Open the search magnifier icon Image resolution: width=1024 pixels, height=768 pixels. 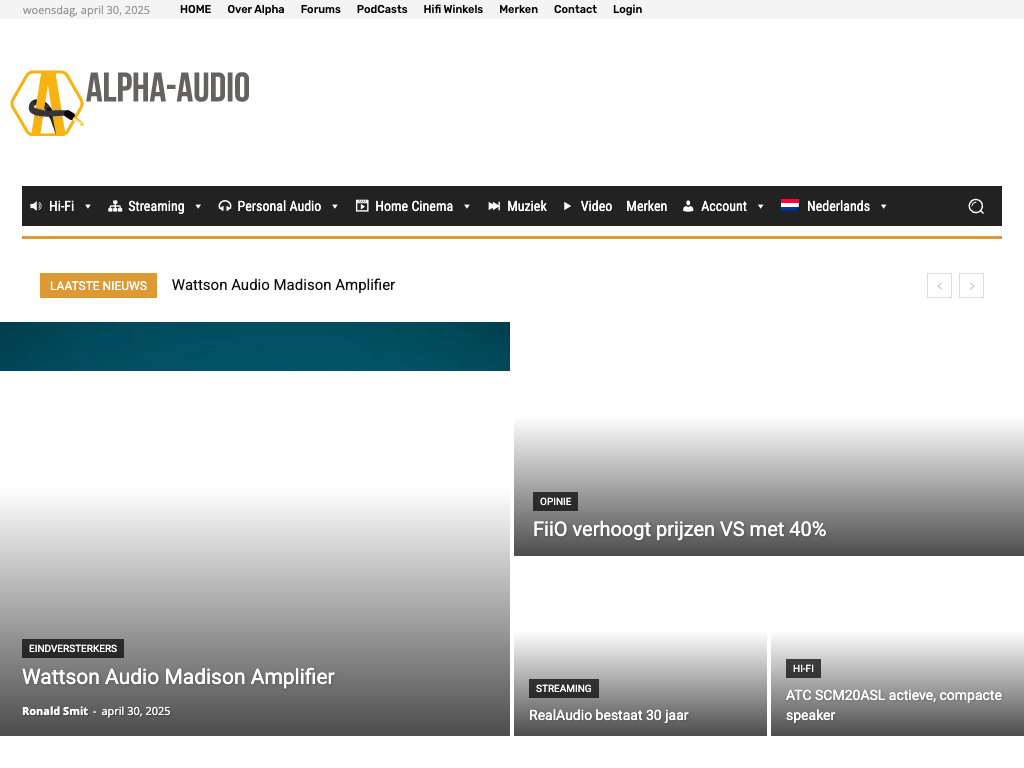(x=976, y=206)
